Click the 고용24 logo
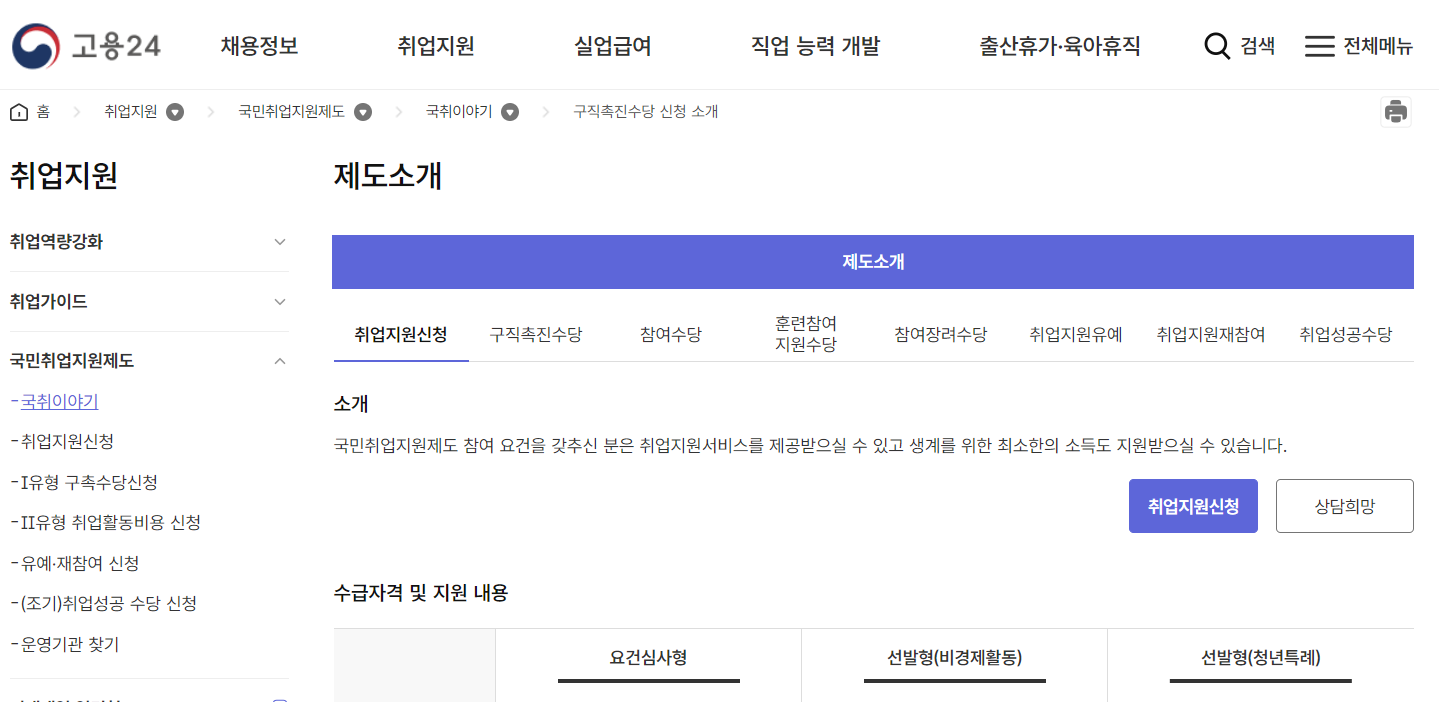 click(x=86, y=45)
